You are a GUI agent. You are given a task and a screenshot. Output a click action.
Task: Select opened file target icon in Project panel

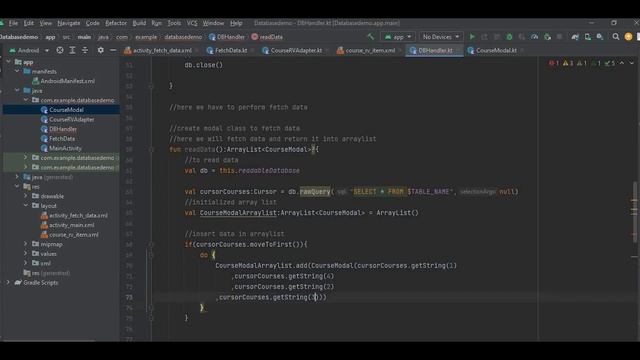[x=60, y=50]
